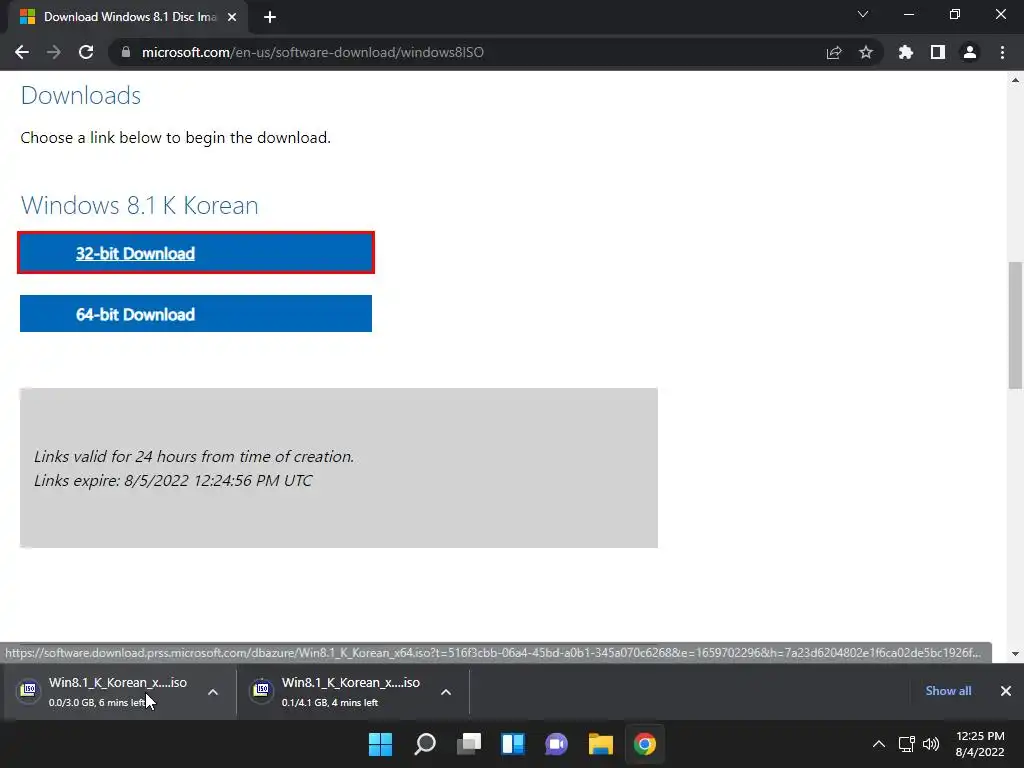The image size is (1024, 768).
Task: Show hidden system tray icons
Action: 879,744
